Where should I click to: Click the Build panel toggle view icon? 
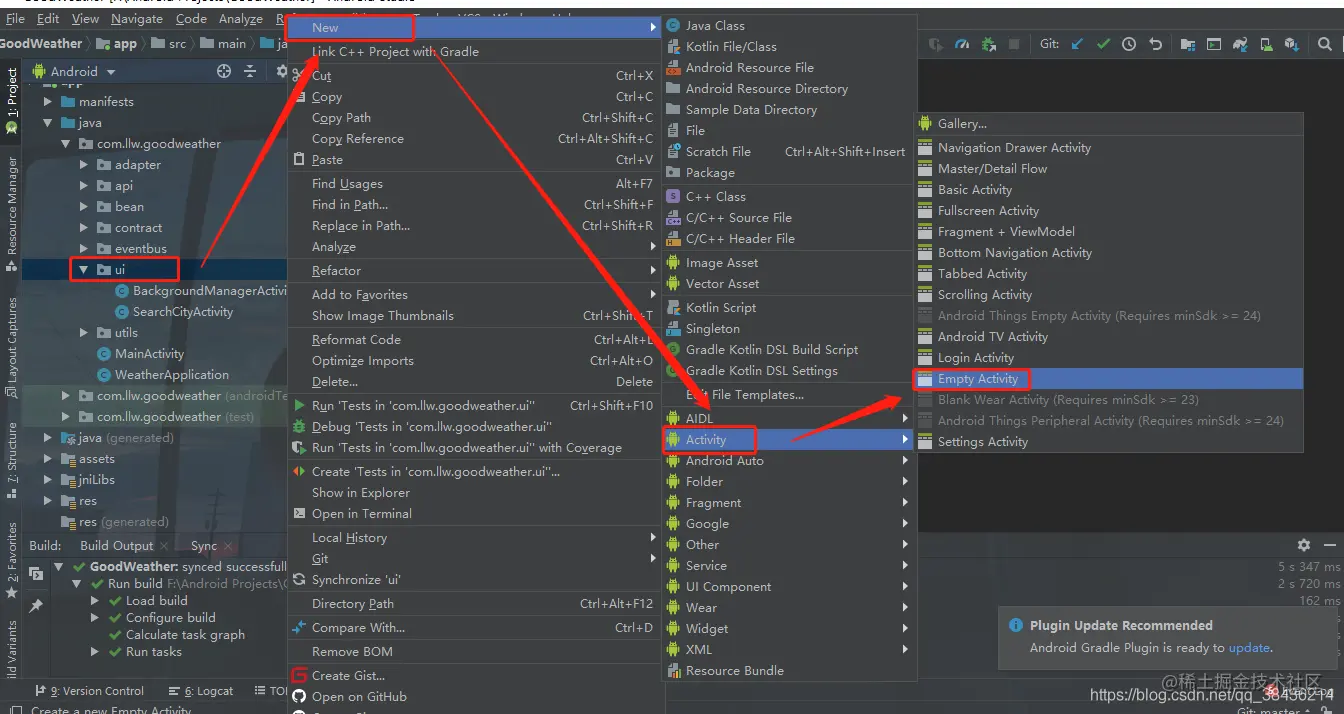pyautogui.click(x=36, y=574)
